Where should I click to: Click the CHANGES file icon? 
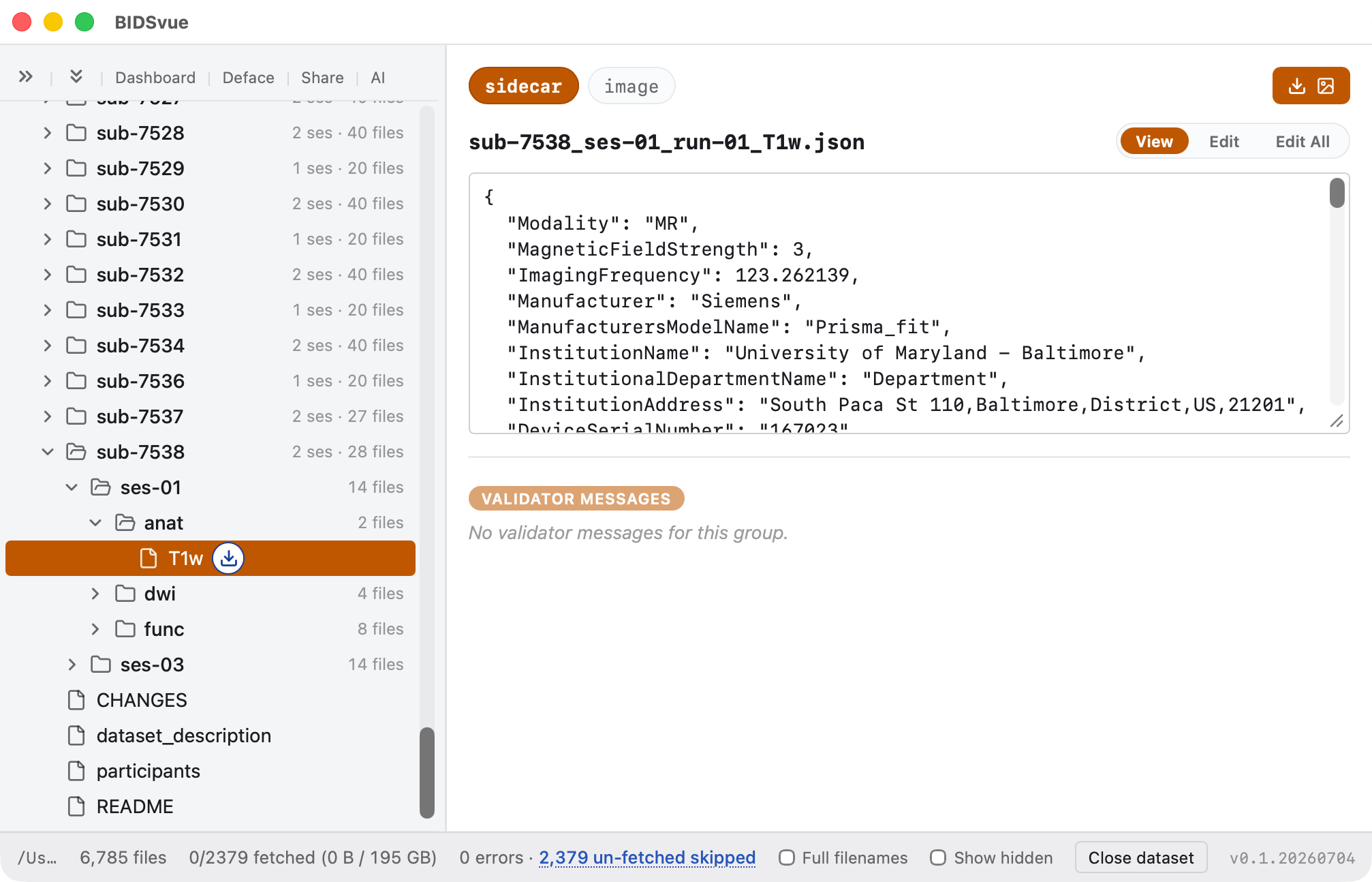pos(76,700)
